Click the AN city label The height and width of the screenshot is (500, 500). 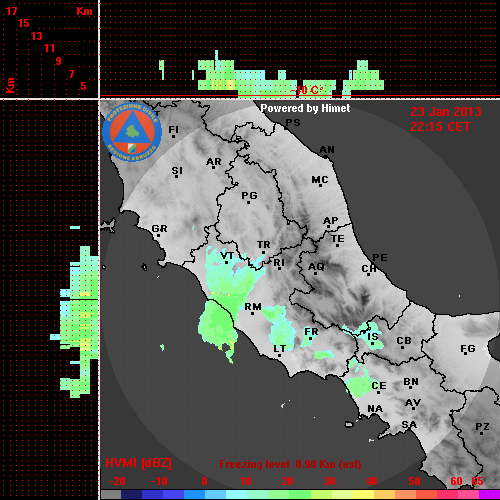327,150
